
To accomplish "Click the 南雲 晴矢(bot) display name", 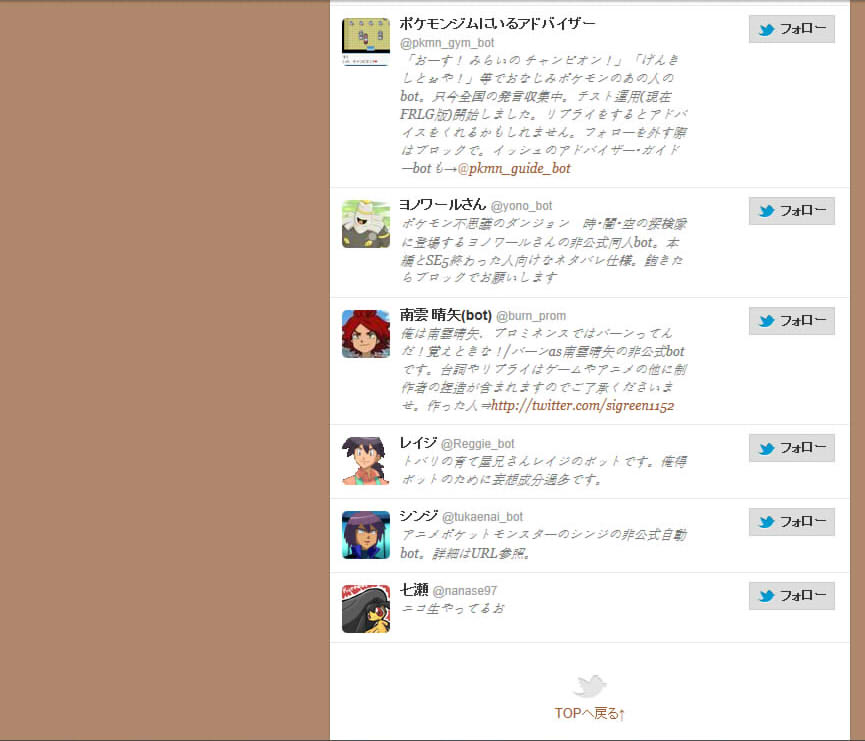I will click(x=446, y=315).
